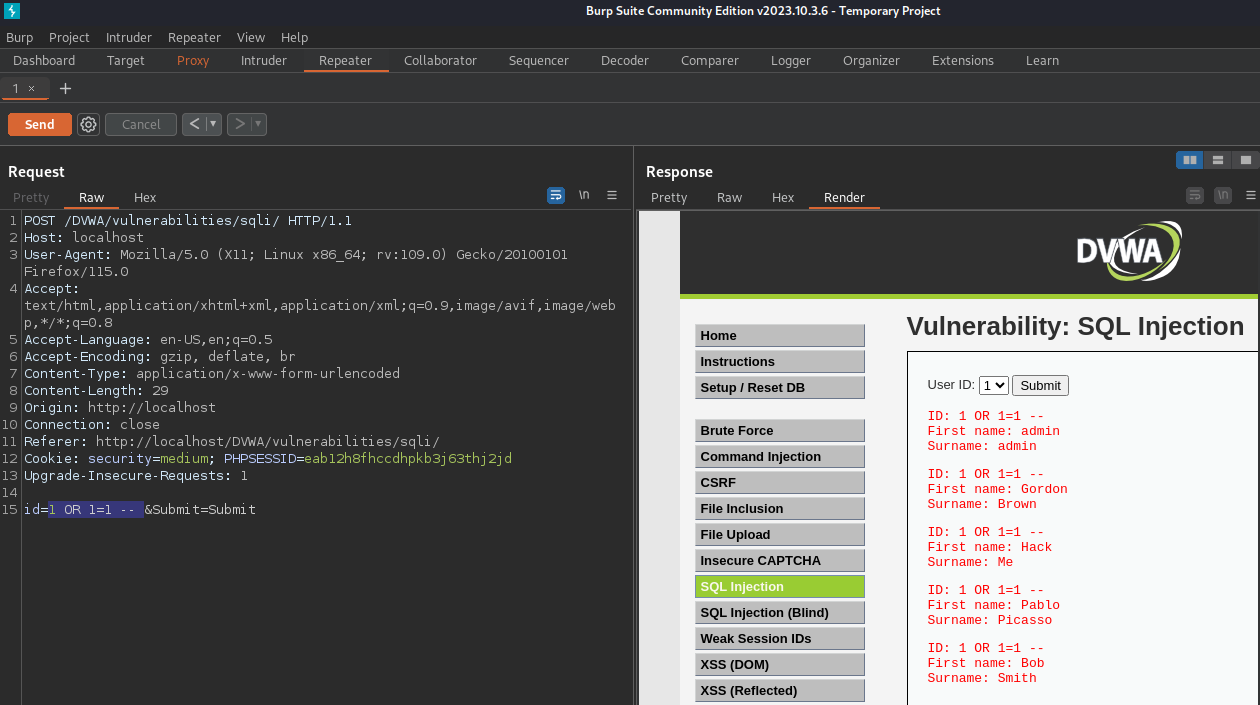Toggle non-printable characters in Response panel
The height and width of the screenshot is (705, 1260).
[1223, 195]
